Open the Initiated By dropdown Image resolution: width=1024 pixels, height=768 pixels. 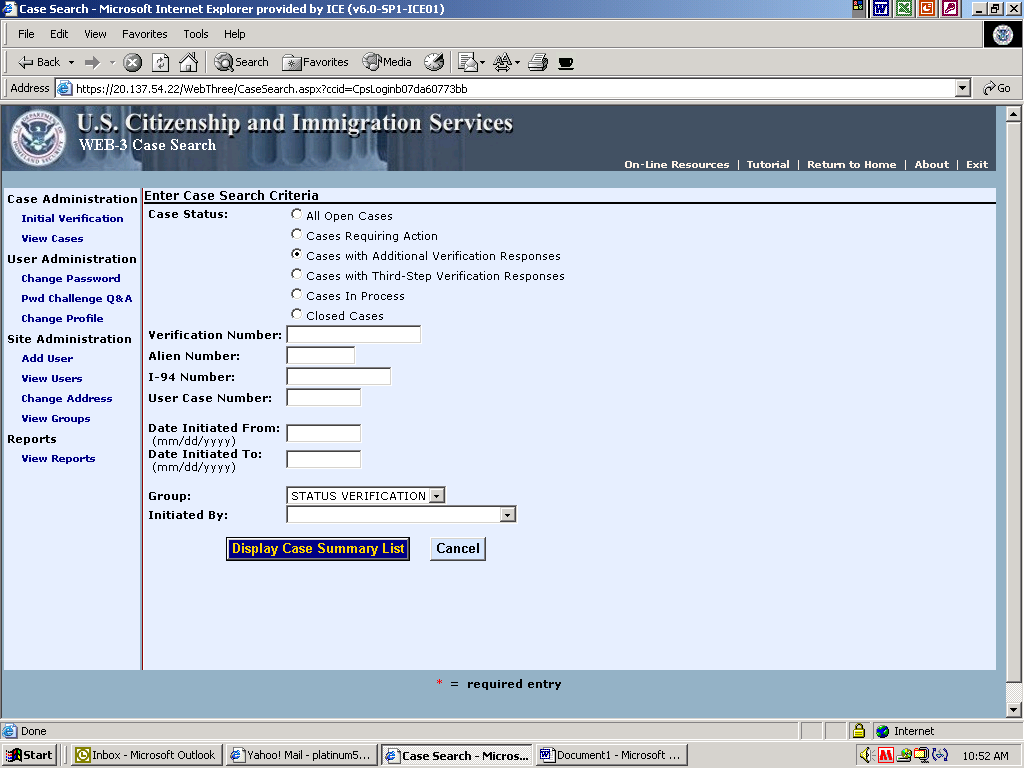[402, 515]
